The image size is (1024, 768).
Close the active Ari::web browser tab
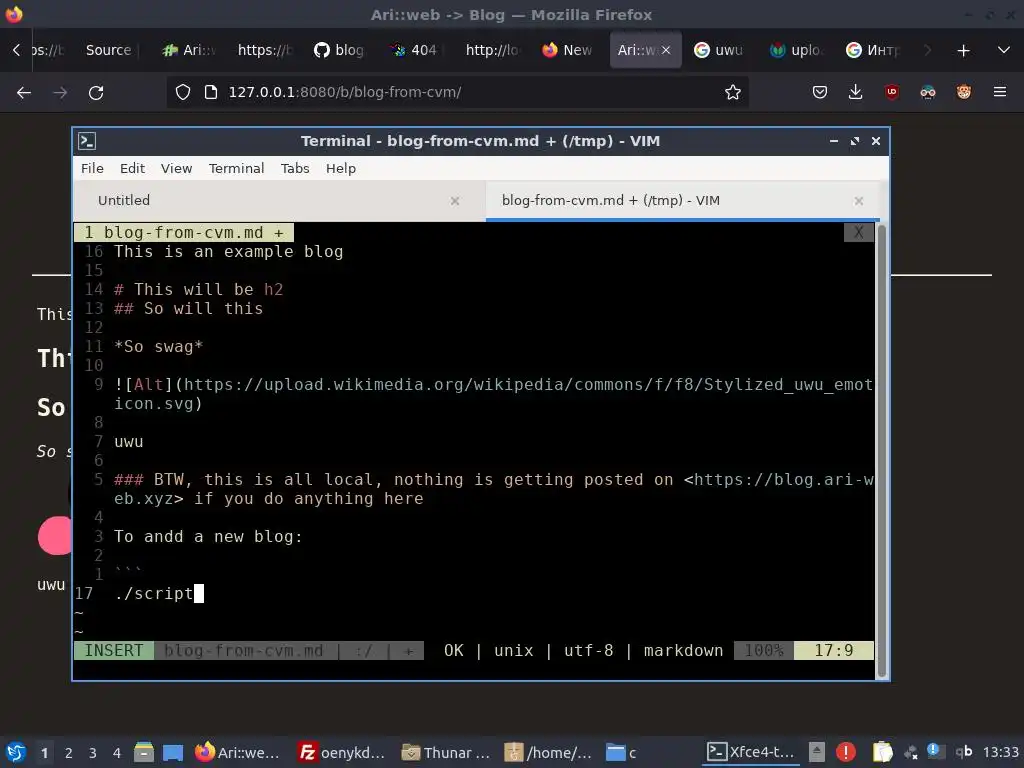tap(665, 50)
